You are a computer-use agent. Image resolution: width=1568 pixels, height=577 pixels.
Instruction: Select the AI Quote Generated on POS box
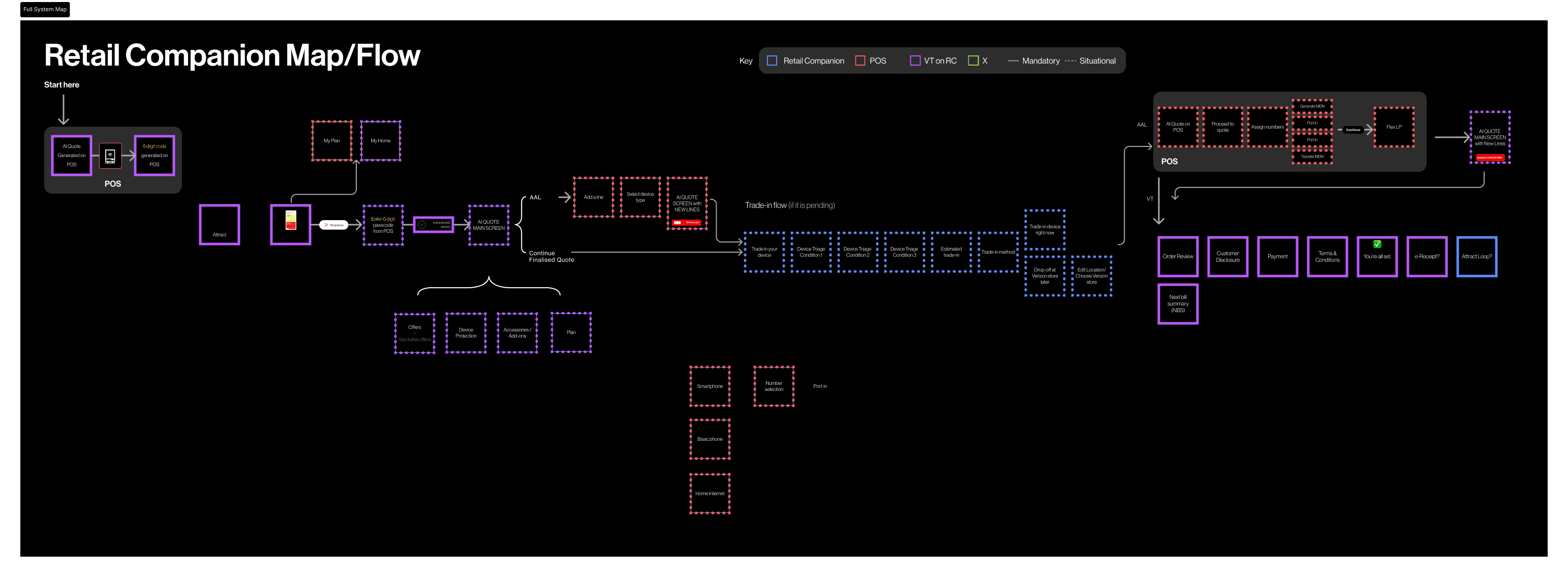[72, 155]
